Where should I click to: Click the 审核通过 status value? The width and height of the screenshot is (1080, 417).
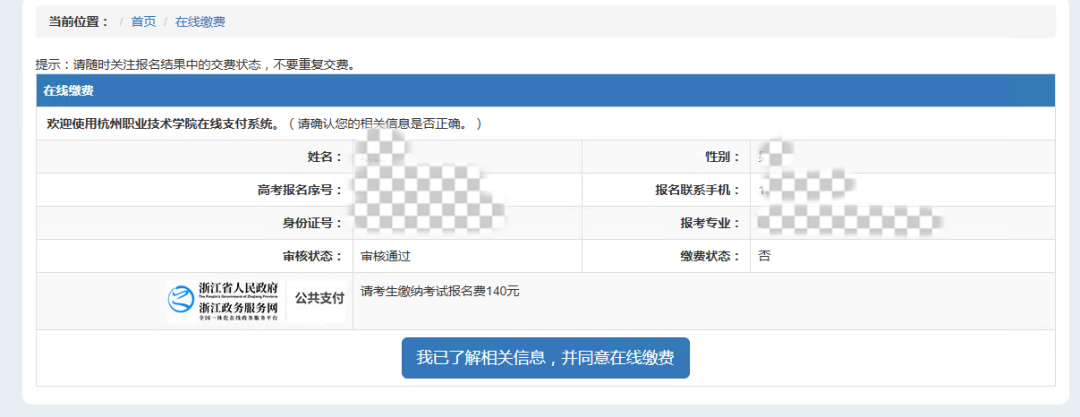click(386, 256)
